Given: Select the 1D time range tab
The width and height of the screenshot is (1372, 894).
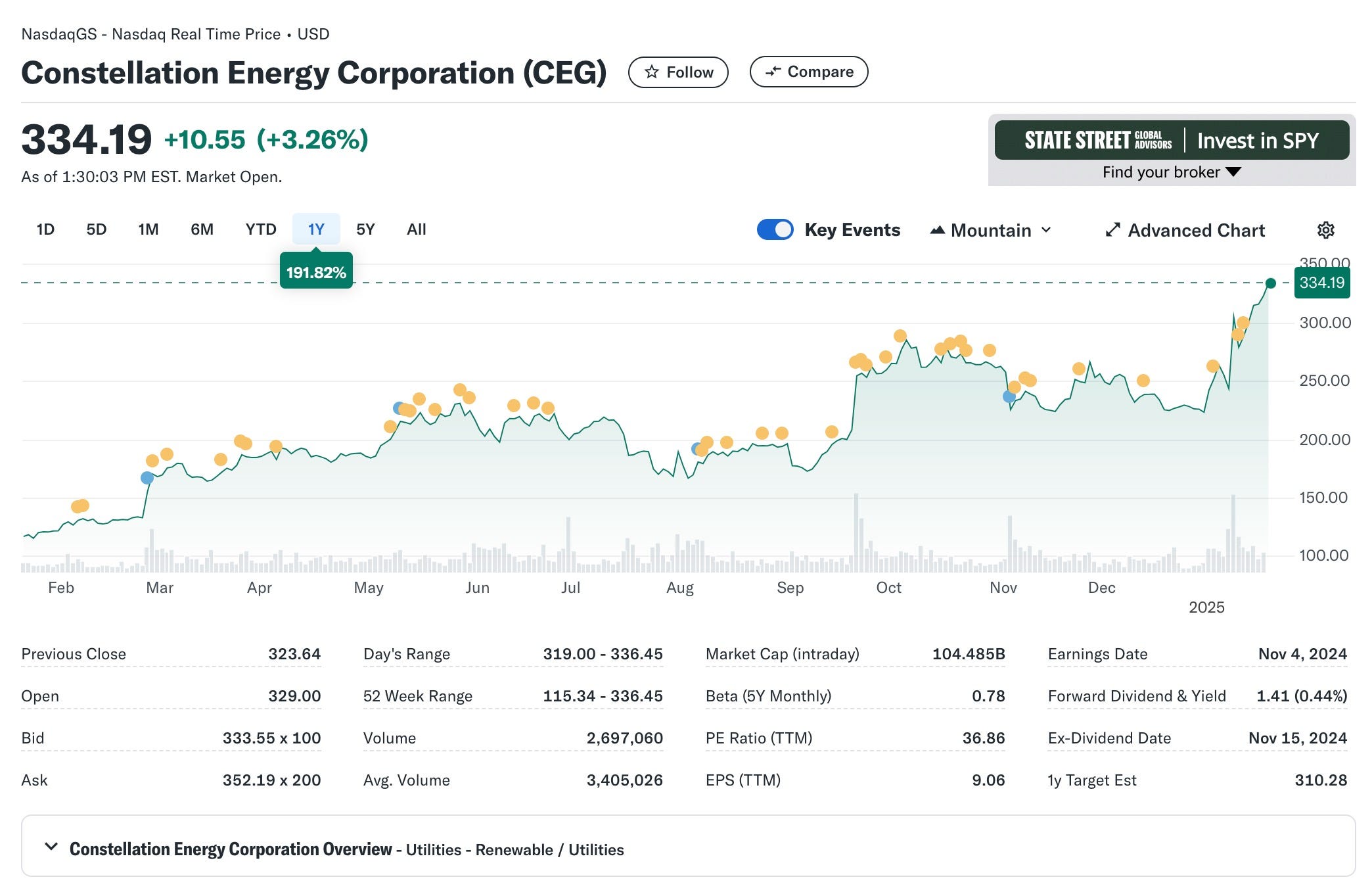Looking at the screenshot, I should pos(45,229).
